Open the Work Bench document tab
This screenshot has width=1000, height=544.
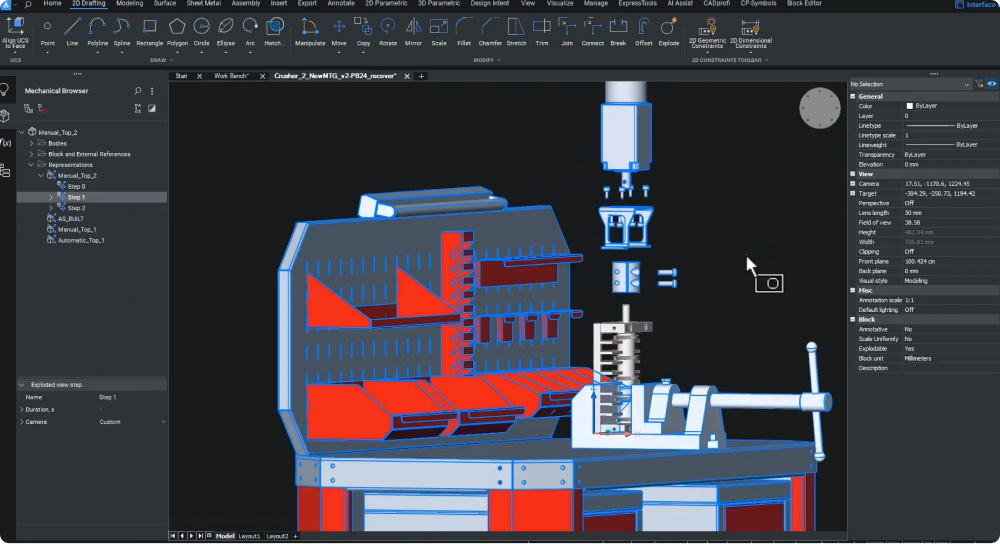tap(231, 76)
